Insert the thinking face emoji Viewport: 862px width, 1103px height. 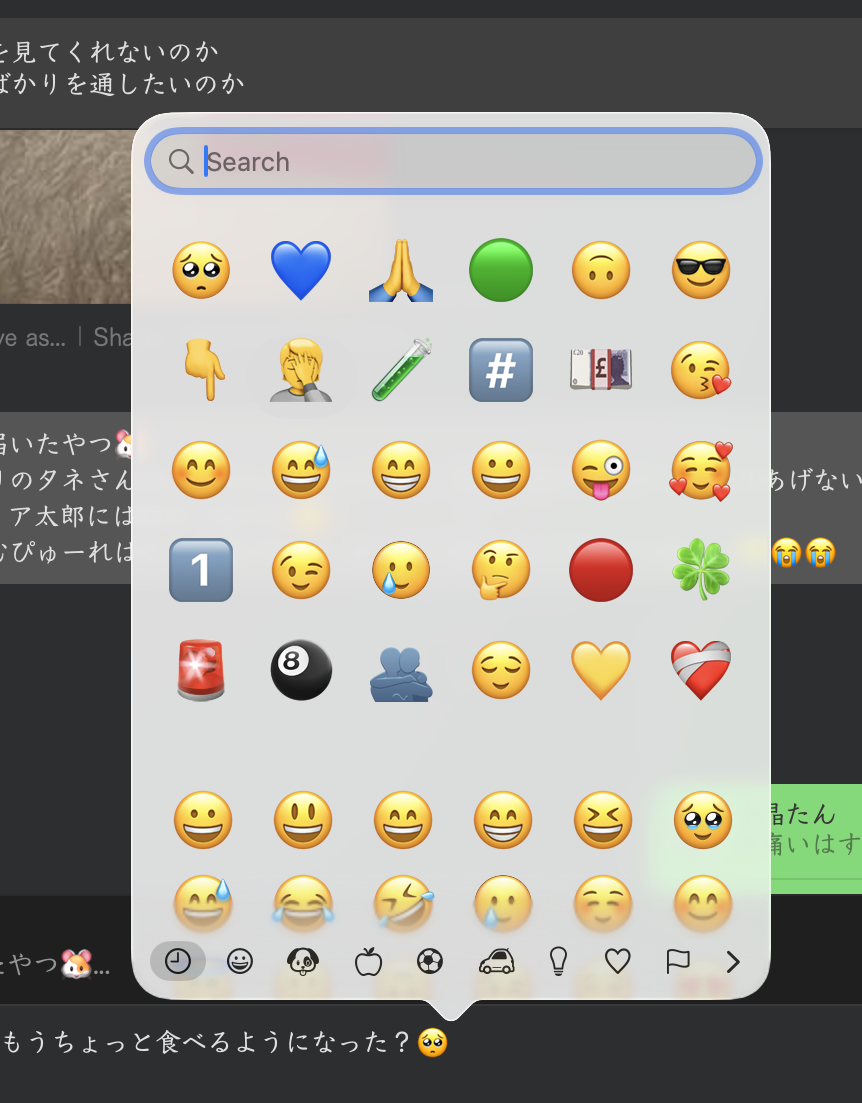[501, 570]
